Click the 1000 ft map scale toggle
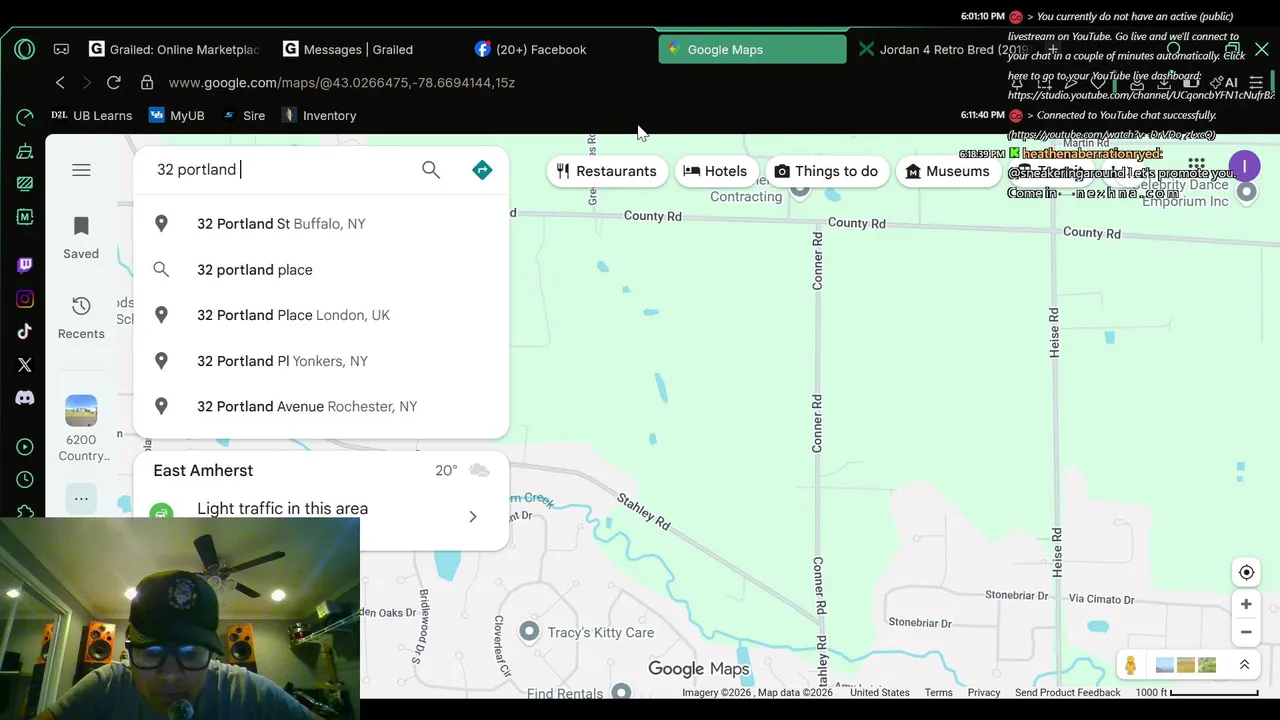Viewport: 1280px width, 720px height. pos(1196,693)
